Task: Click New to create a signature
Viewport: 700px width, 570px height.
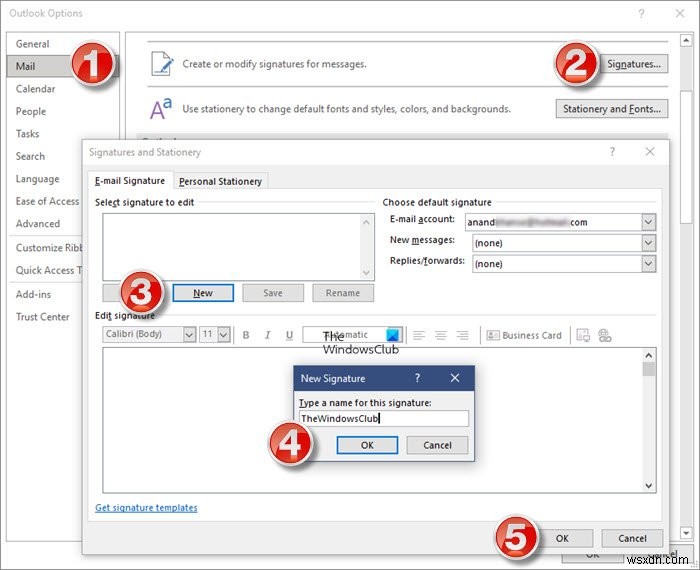Action: pos(203,293)
